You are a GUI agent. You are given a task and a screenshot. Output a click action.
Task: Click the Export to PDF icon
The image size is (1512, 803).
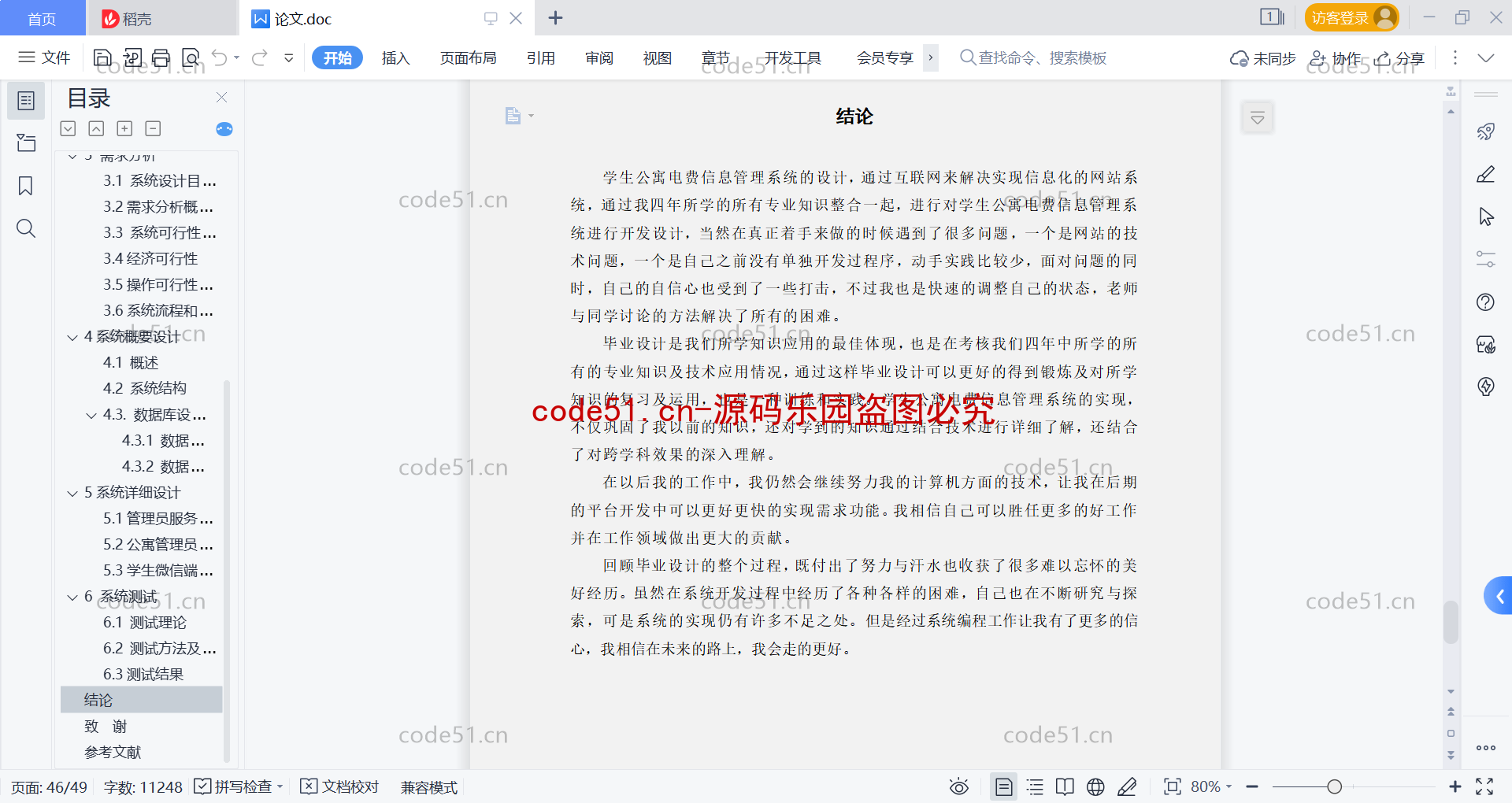[x=132, y=57]
